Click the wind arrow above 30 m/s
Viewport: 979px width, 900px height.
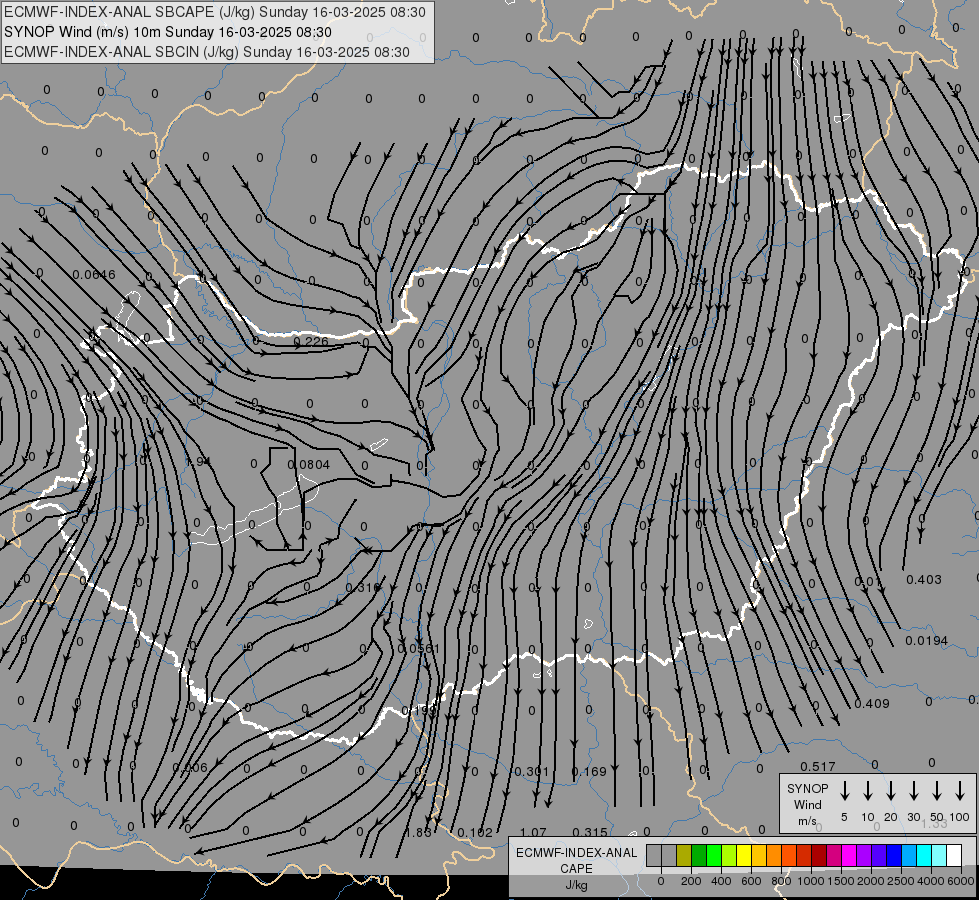913,791
